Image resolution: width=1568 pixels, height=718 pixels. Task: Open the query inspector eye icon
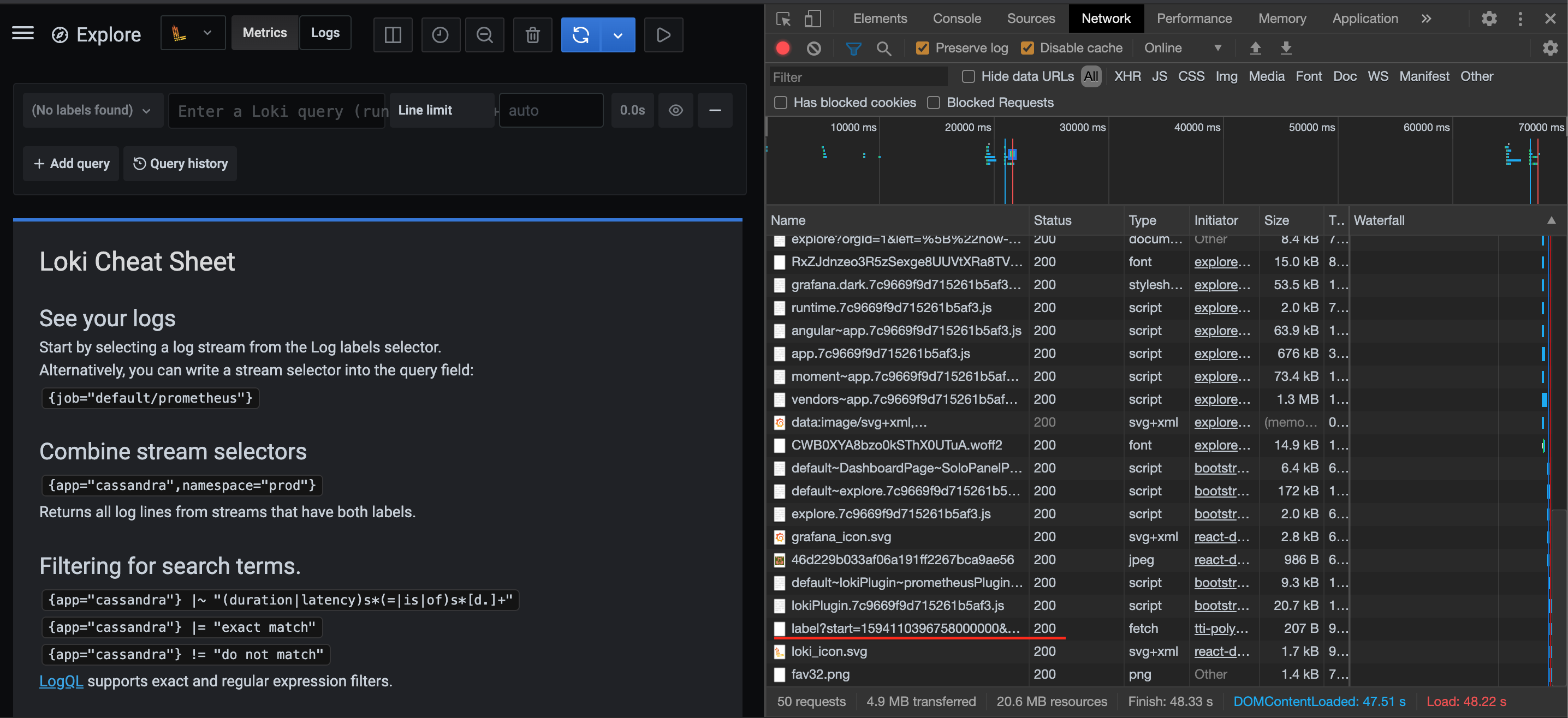point(676,110)
